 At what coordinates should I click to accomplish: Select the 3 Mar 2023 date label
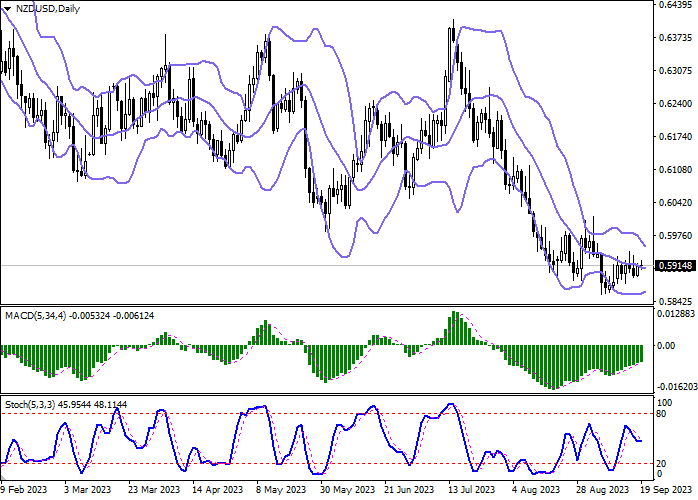point(87,489)
